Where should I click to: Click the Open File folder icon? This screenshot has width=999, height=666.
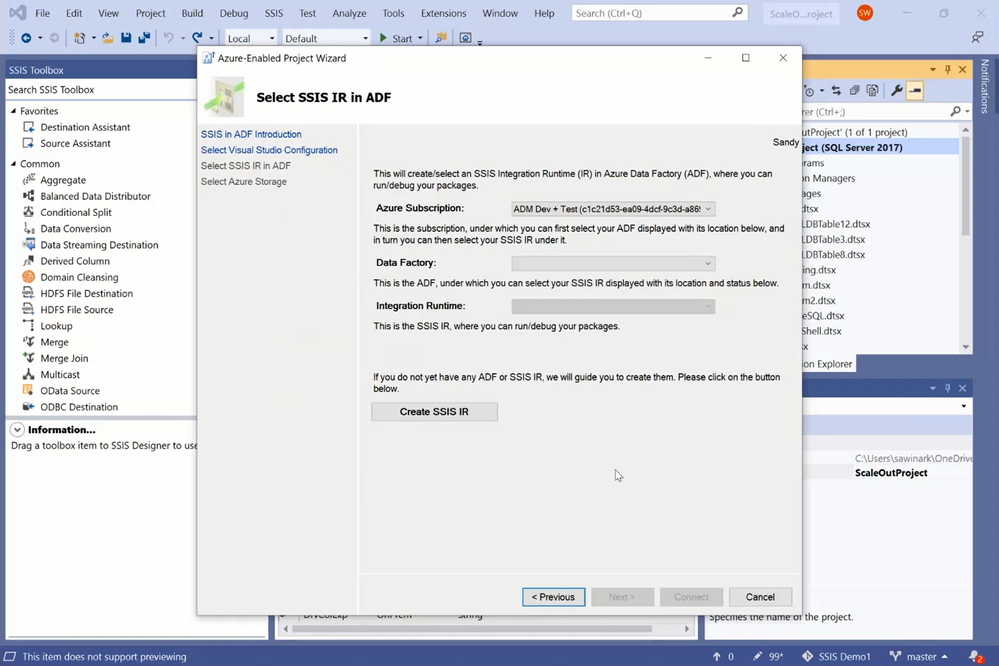(x=108, y=38)
